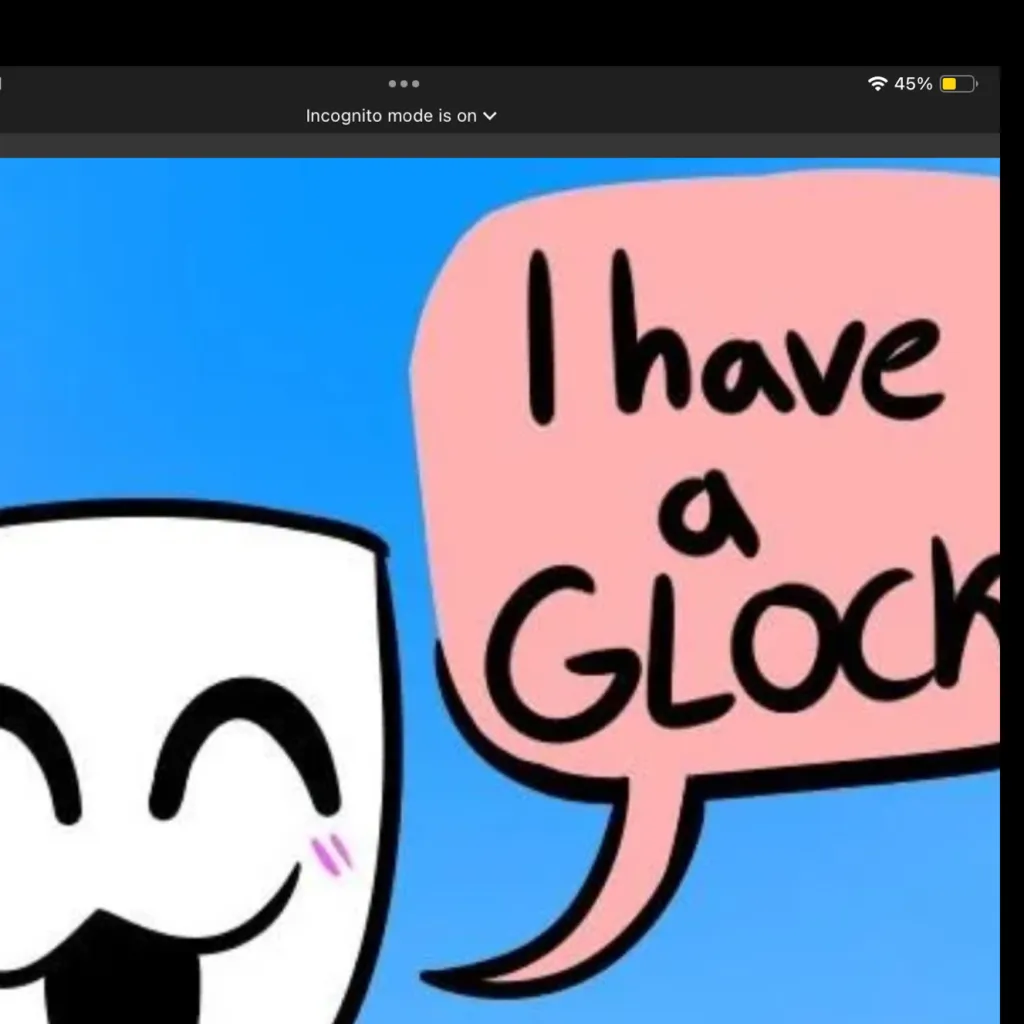Expand the Incognito mode is on dropdown
1024x1024 pixels.
click(401, 116)
